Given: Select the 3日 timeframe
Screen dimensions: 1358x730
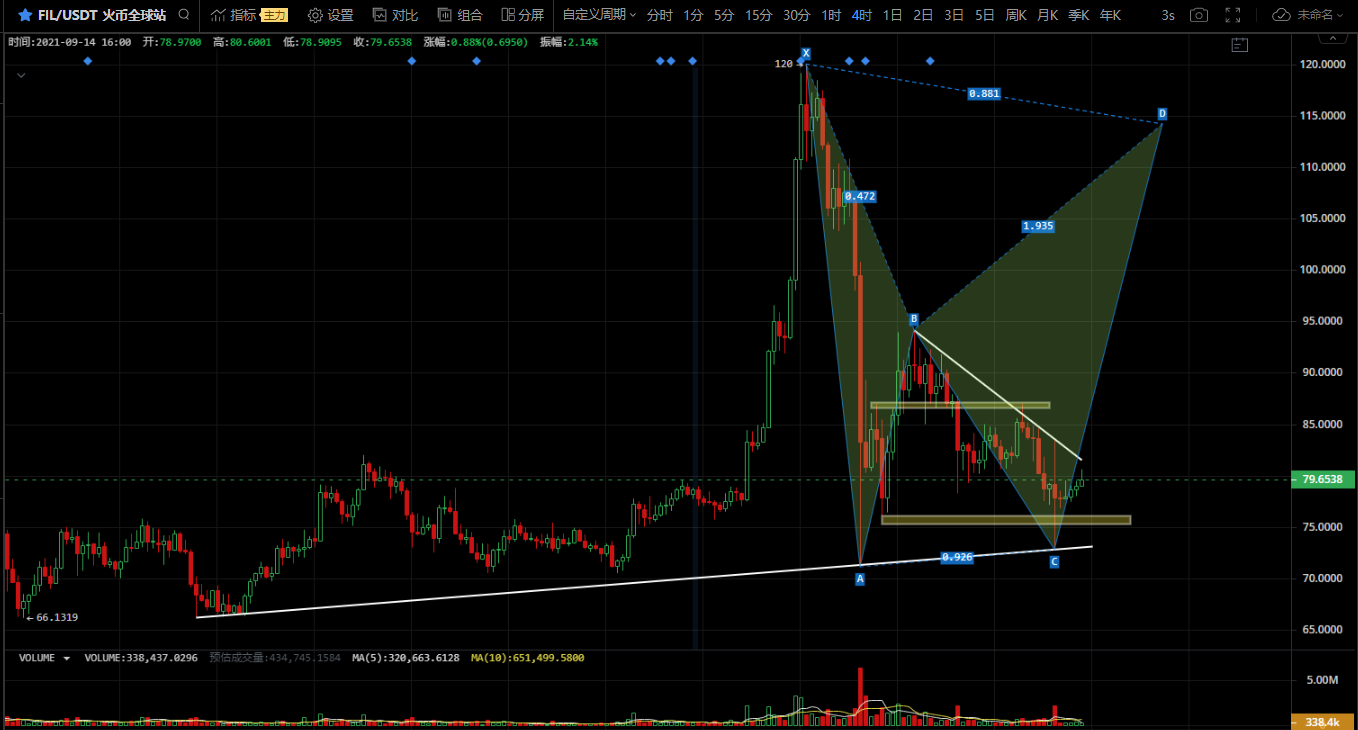Looking at the screenshot, I should [x=955, y=15].
